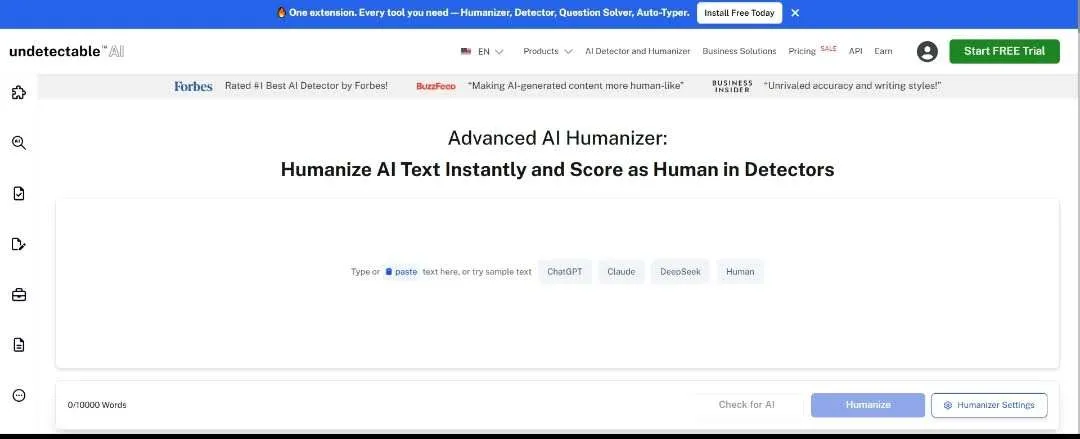Screen dimensions: 1080x439
Task: Open the AI detector magnifier sidebar icon
Action: (19, 143)
